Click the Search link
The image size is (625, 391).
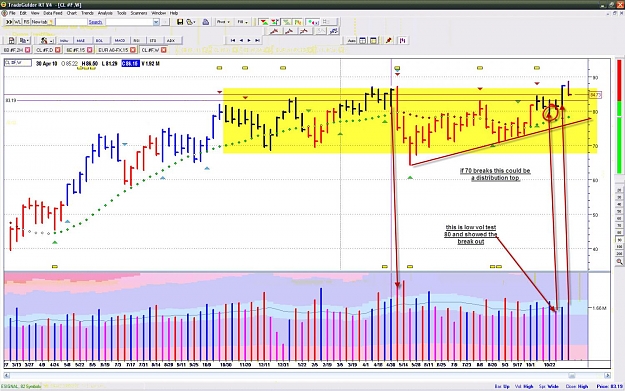(95, 22)
